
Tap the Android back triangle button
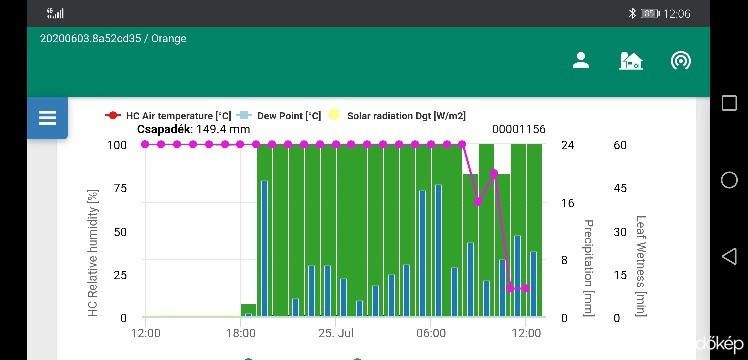coord(729,257)
